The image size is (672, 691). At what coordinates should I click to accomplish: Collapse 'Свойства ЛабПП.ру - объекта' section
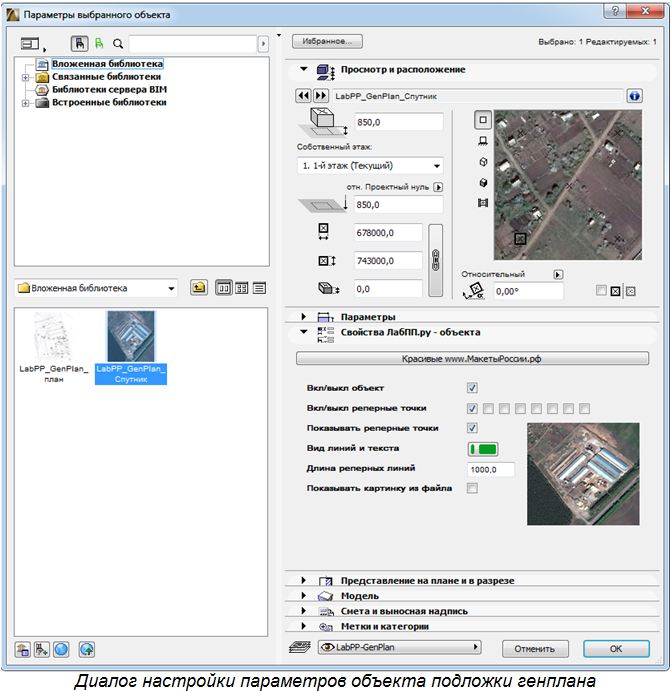point(304,331)
